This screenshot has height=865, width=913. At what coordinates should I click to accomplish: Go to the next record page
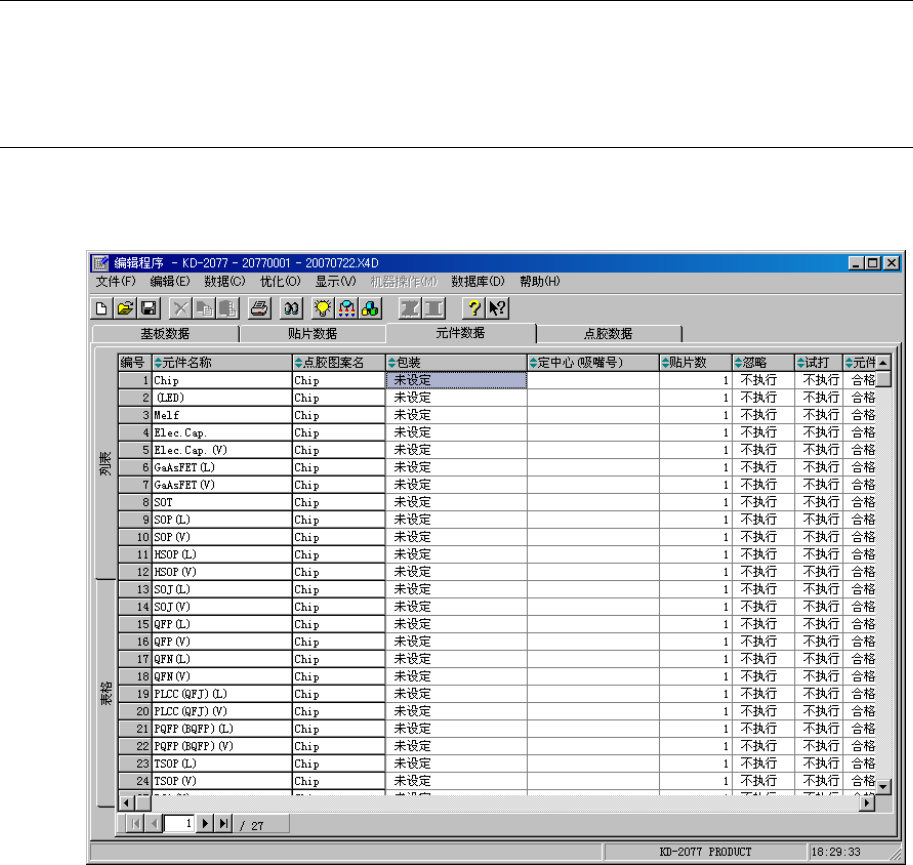tap(207, 824)
